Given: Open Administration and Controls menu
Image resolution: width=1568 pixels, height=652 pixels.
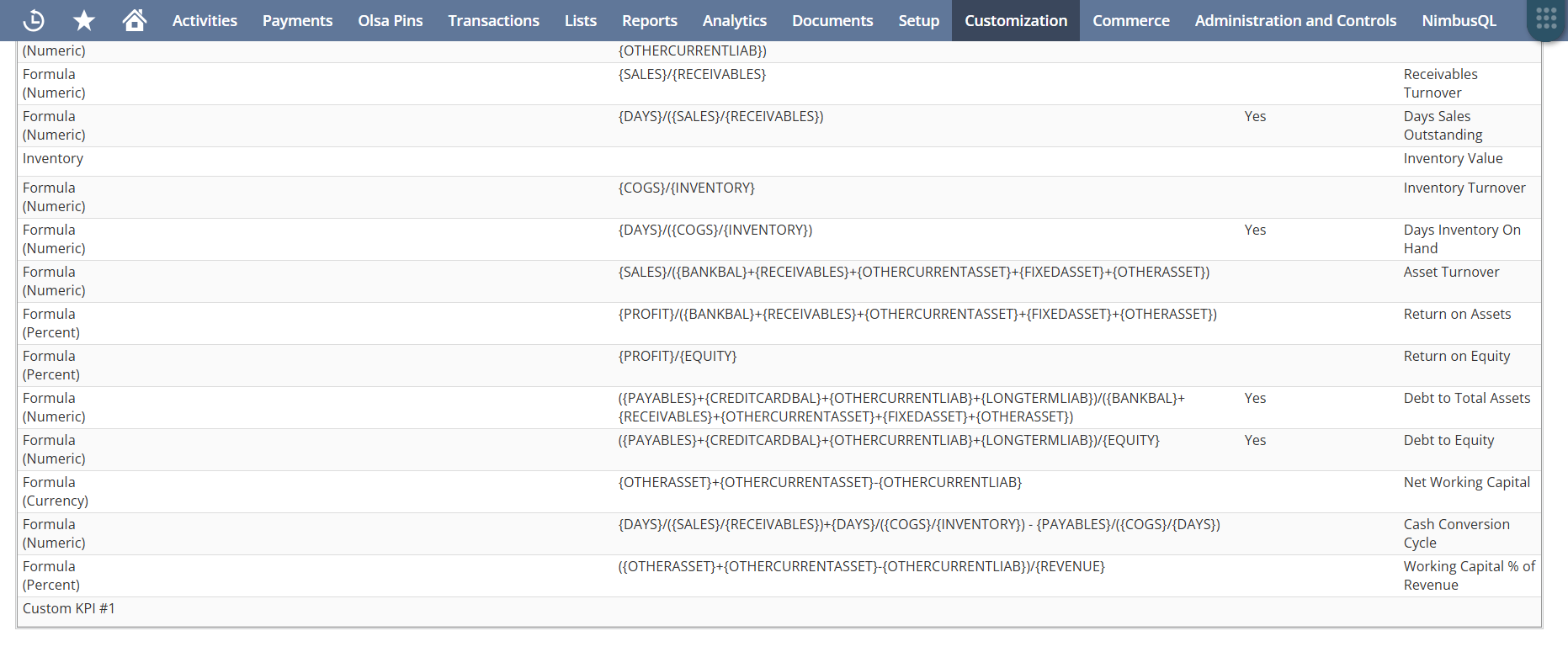Looking at the screenshot, I should point(1295,20).
